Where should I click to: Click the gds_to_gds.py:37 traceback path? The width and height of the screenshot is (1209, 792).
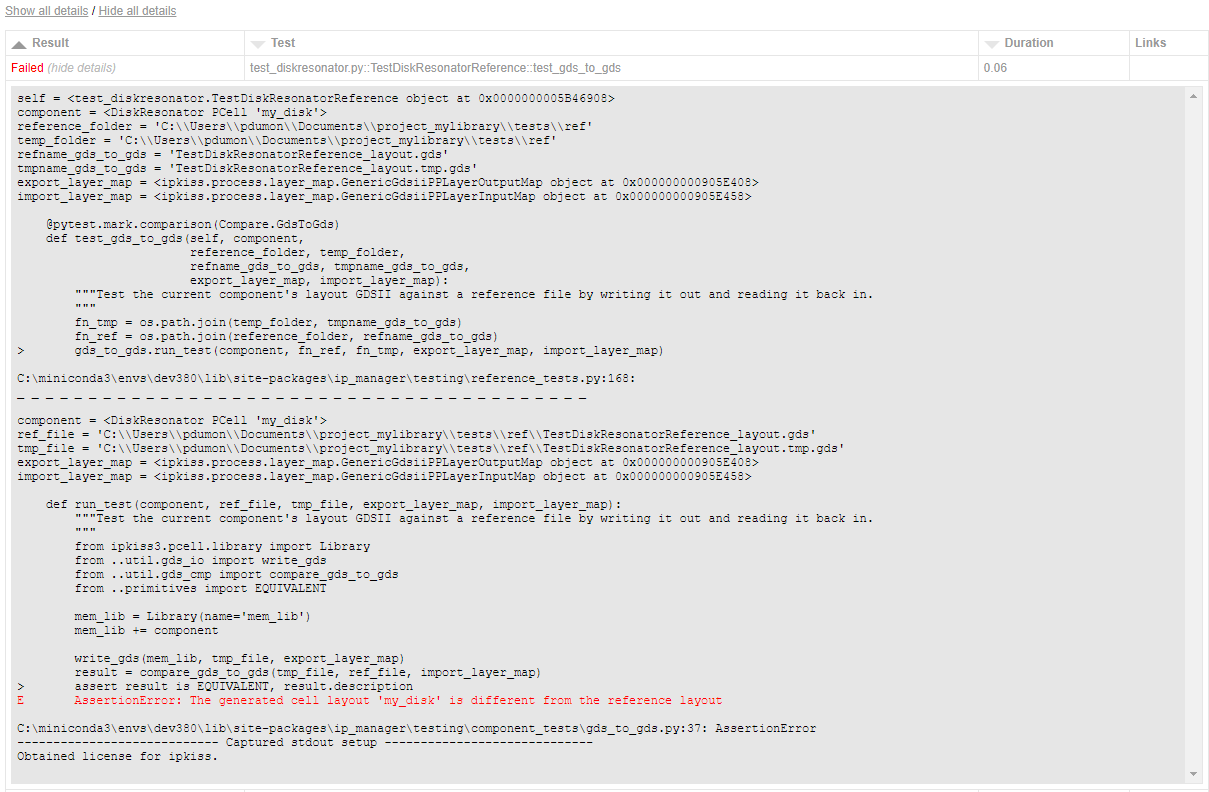(416, 729)
